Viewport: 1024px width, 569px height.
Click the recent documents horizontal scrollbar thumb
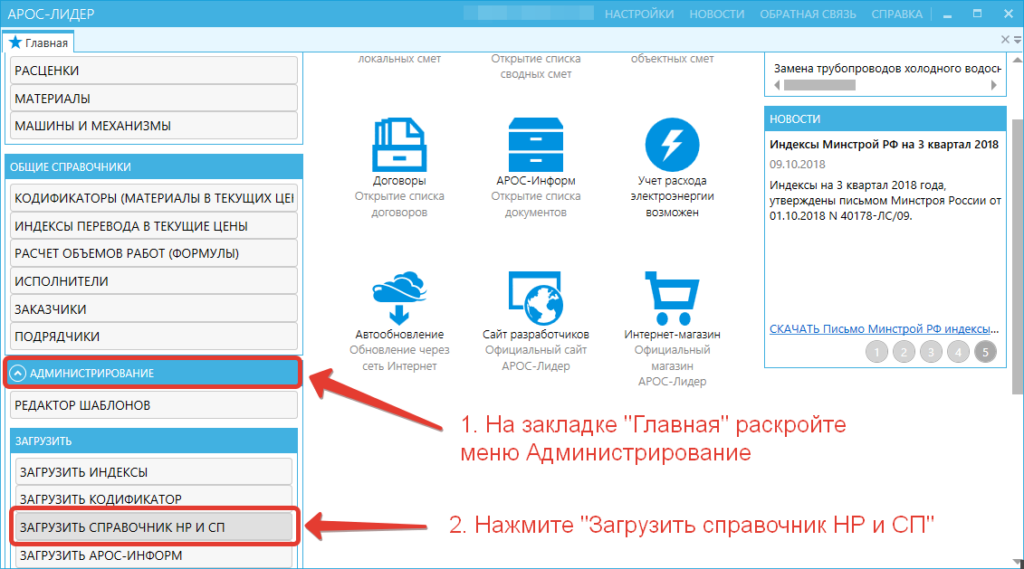(x=820, y=85)
